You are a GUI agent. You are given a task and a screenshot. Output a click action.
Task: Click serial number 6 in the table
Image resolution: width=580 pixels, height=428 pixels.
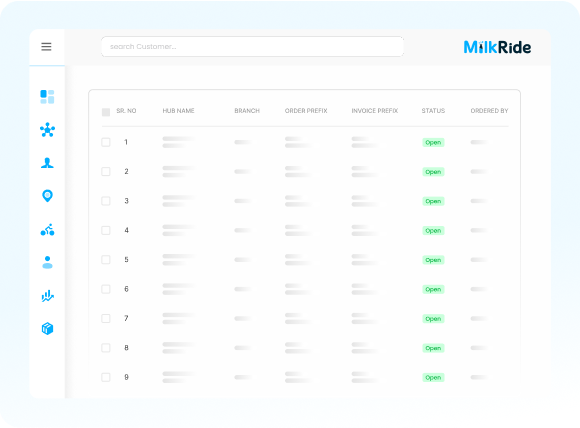tap(126, 289)
